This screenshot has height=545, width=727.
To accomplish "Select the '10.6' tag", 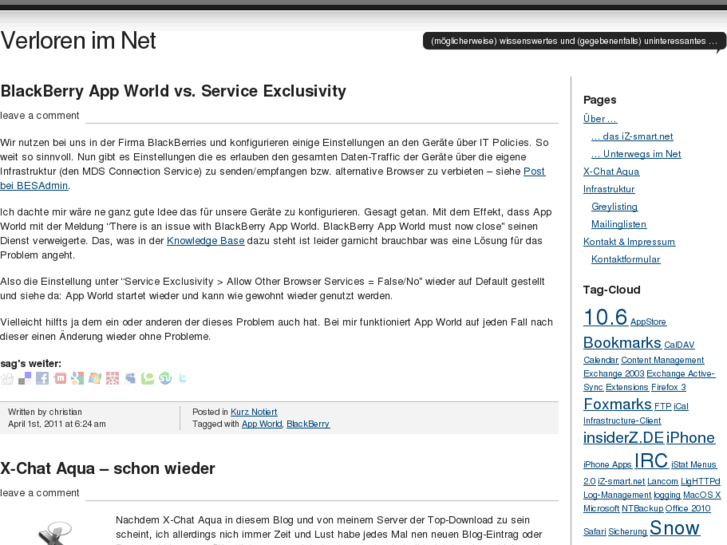I will tap(605, 317).
